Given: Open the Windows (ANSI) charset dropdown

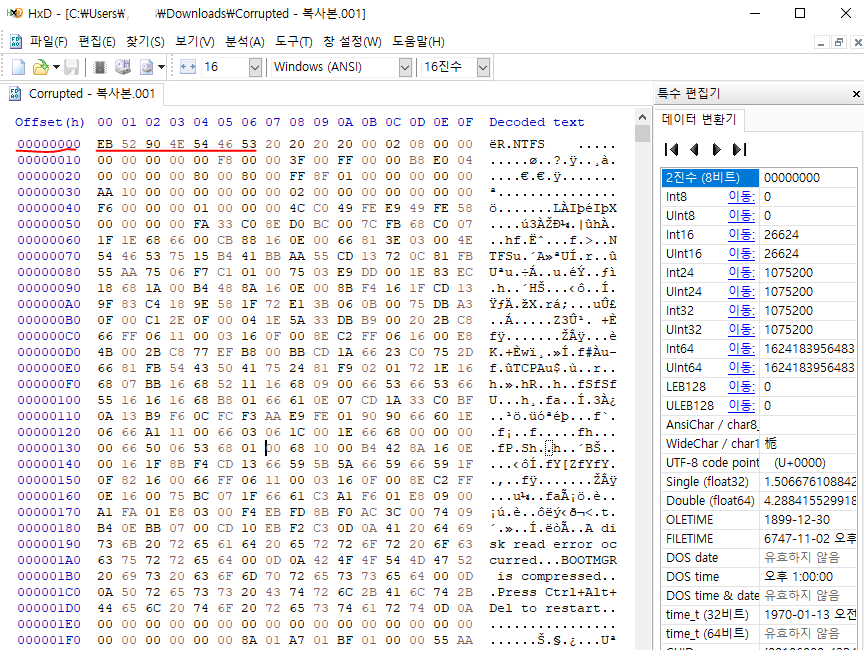Looking at the screenshot, I should click(x=405, y=67).
